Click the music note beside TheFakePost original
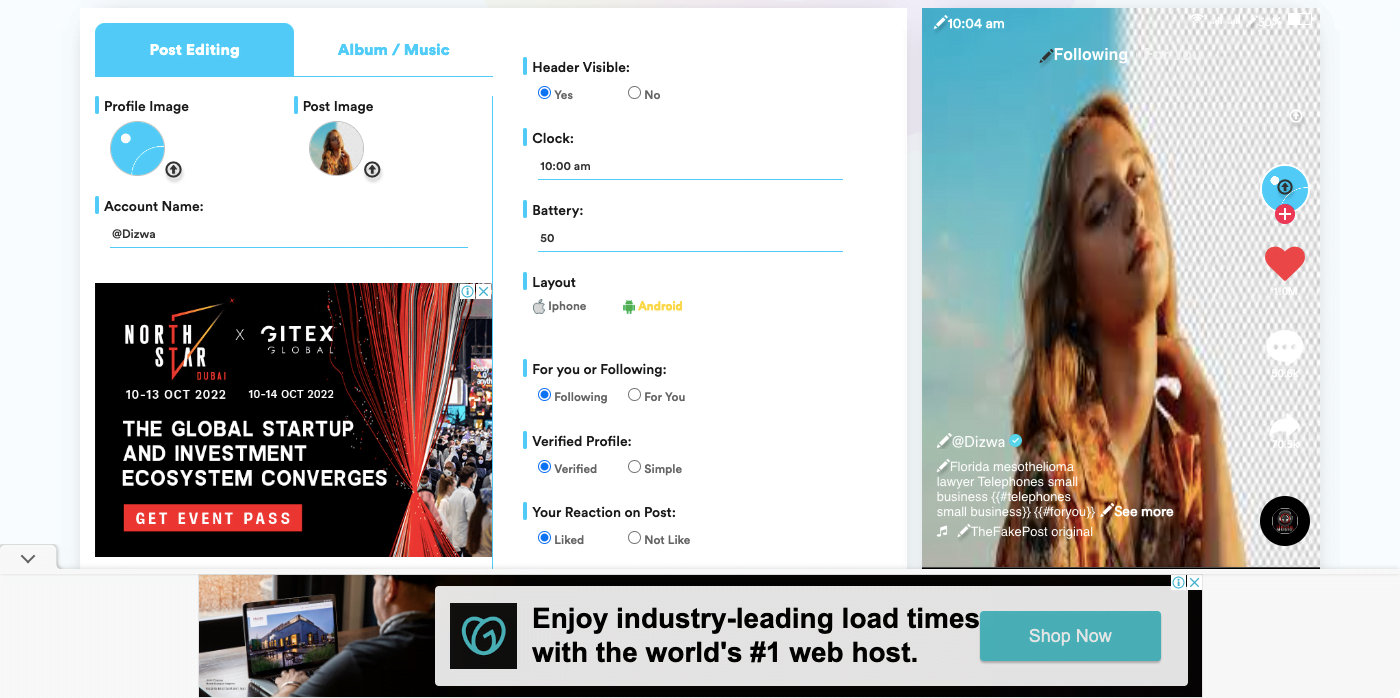This screenshot has width=1400, height=698. click(941, 531)
